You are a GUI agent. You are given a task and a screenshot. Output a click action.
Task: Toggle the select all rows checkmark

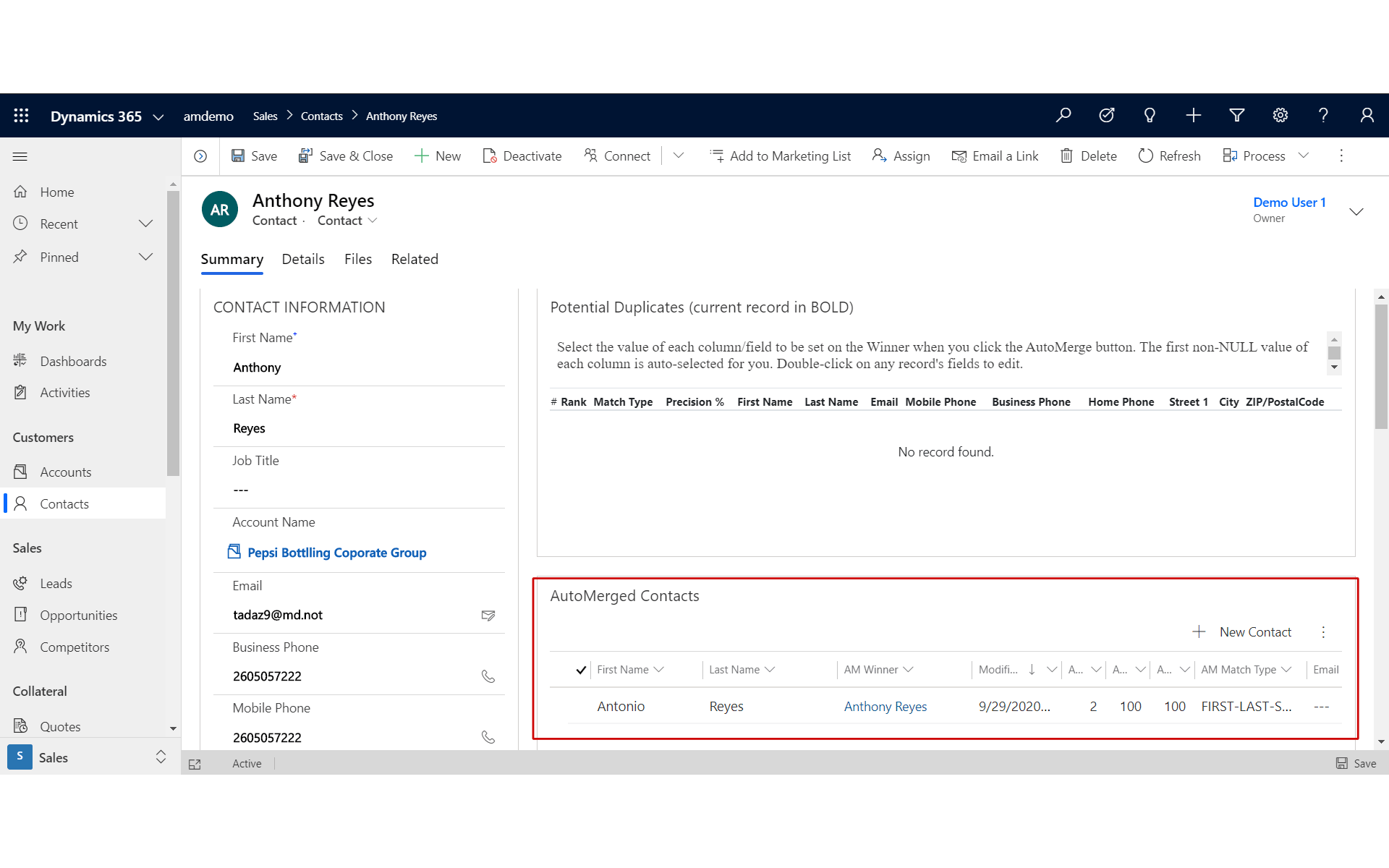(581, 670)
